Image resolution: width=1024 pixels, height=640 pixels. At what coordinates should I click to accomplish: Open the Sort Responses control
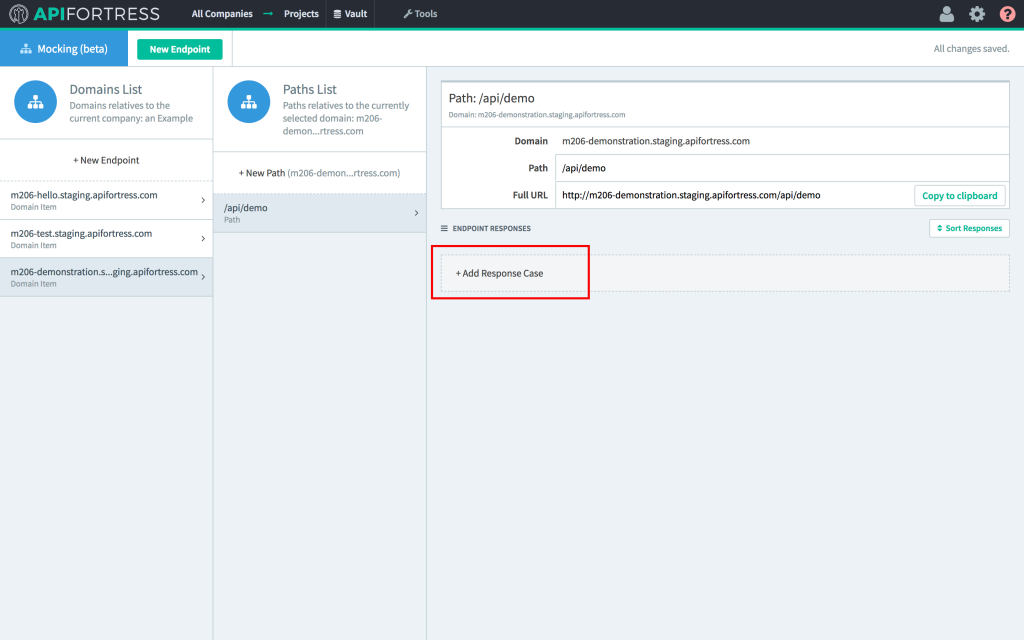(x=969, y=229)
